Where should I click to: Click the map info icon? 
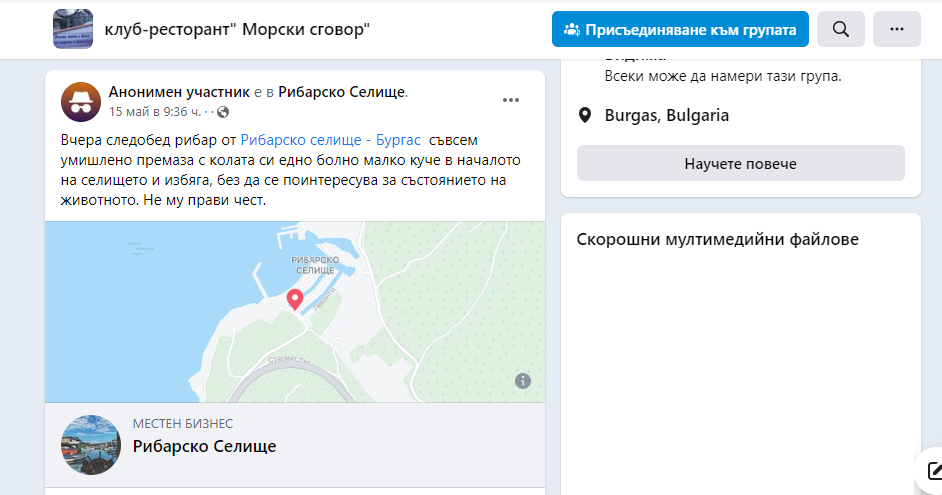(523, 380)
